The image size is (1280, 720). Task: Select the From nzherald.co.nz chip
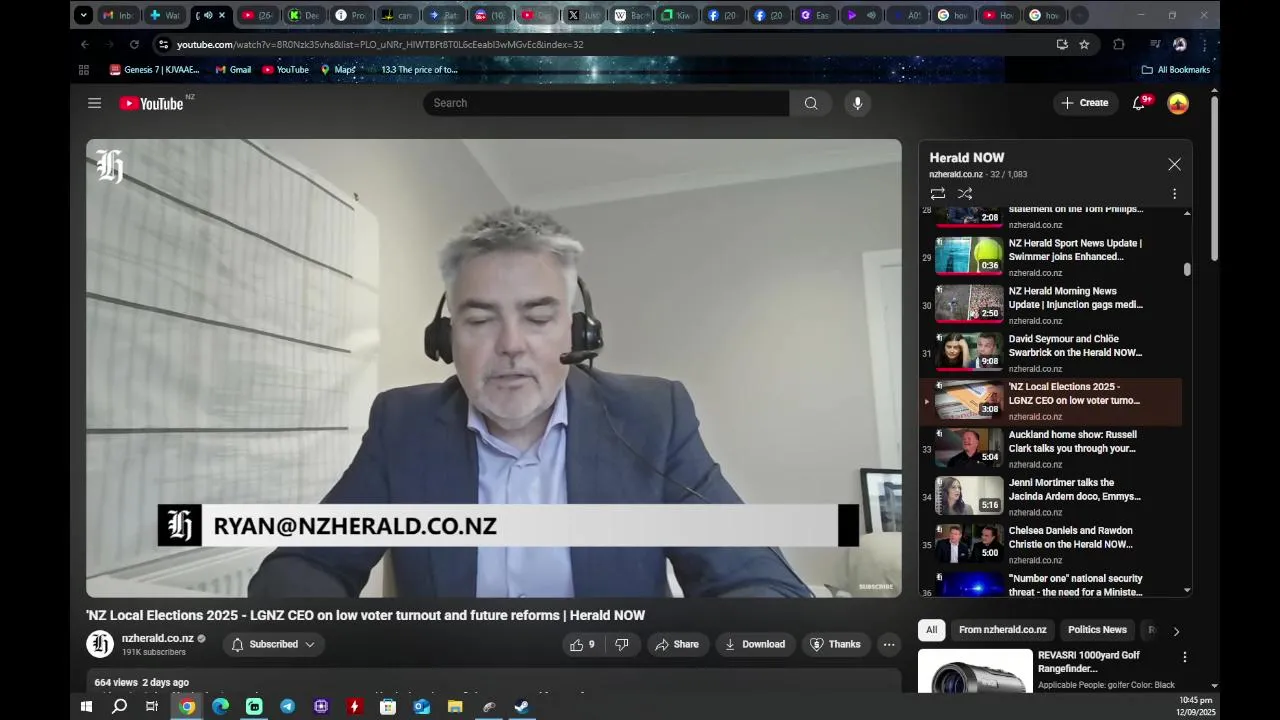click(x=1002, y=630)
